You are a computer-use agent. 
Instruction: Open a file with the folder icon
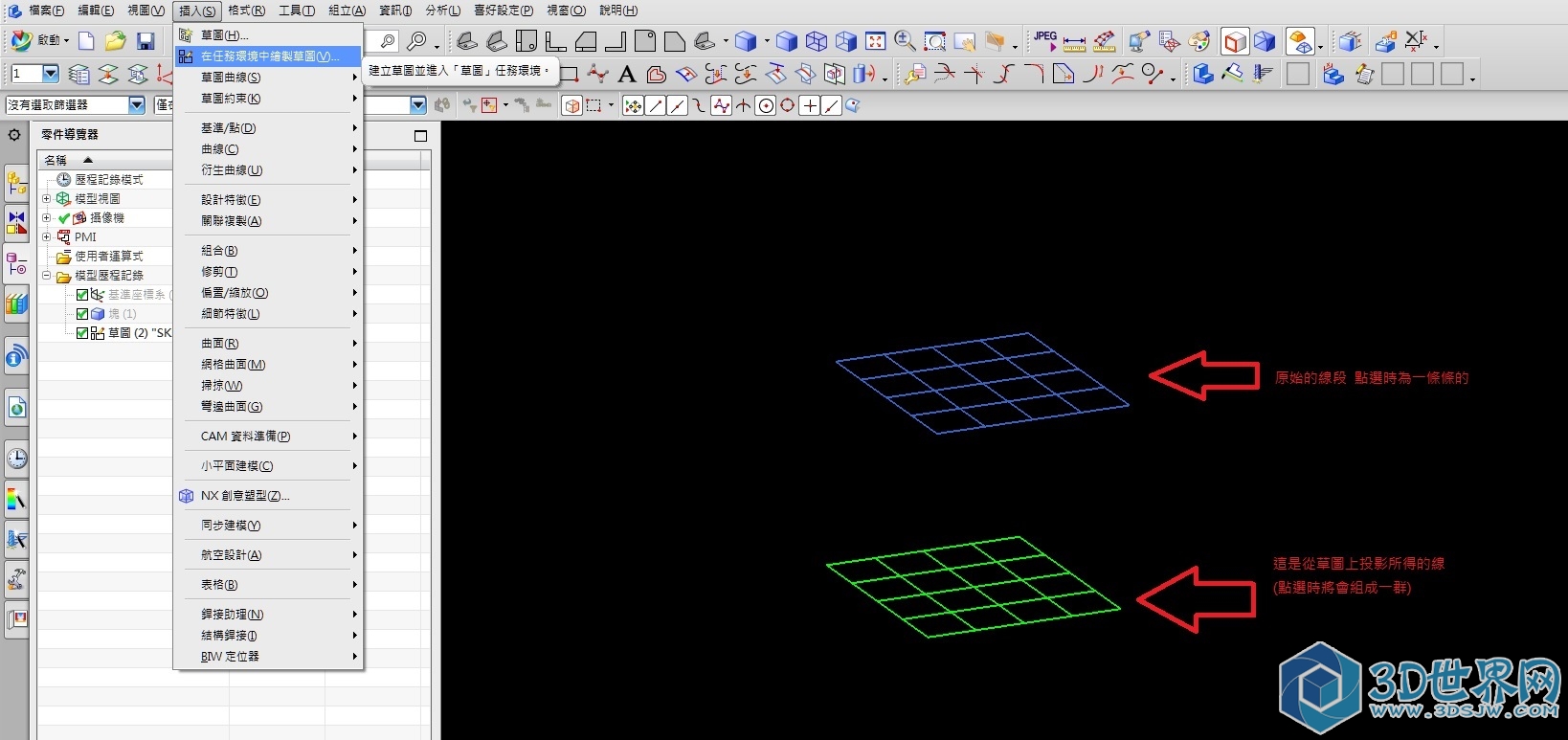[x=116, y=41]
